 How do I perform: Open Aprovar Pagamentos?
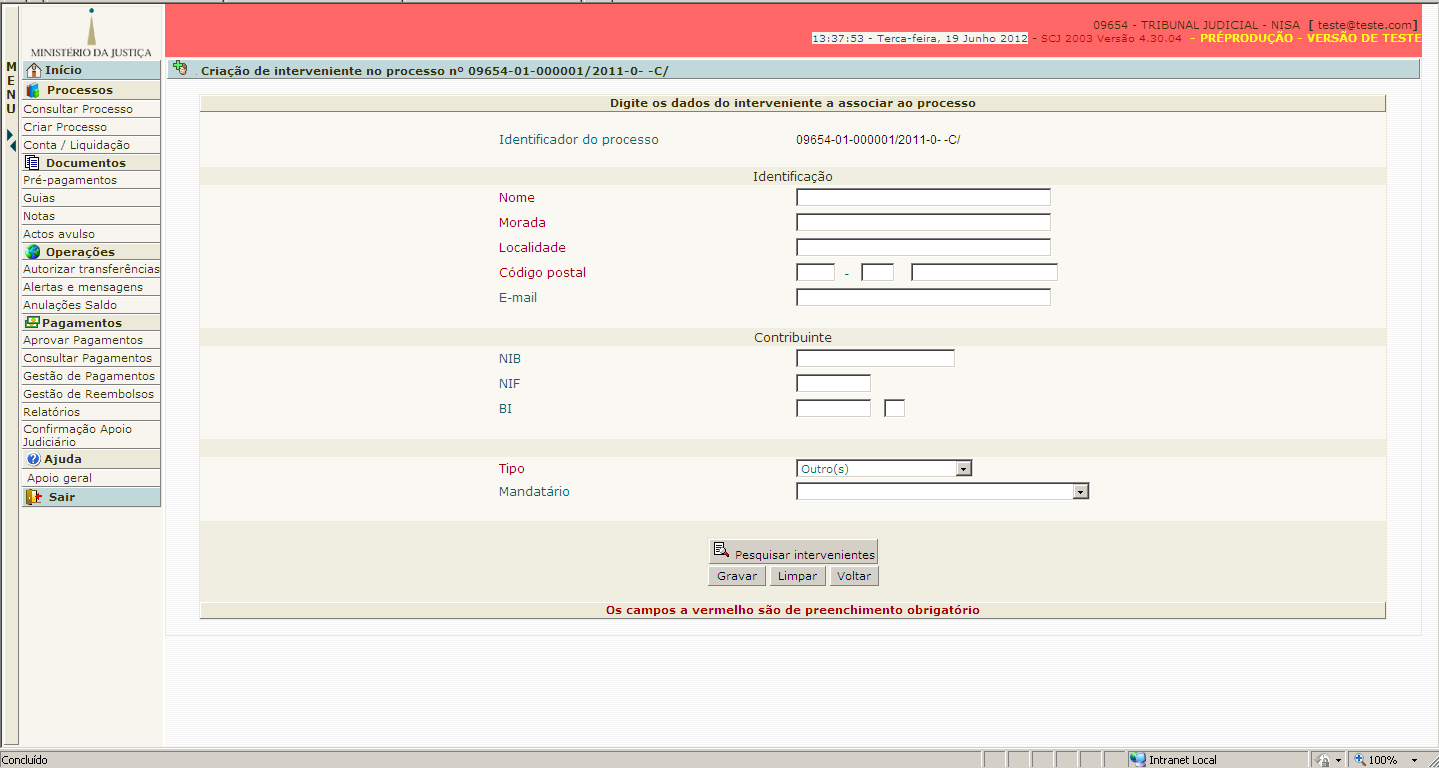(83, 340)
